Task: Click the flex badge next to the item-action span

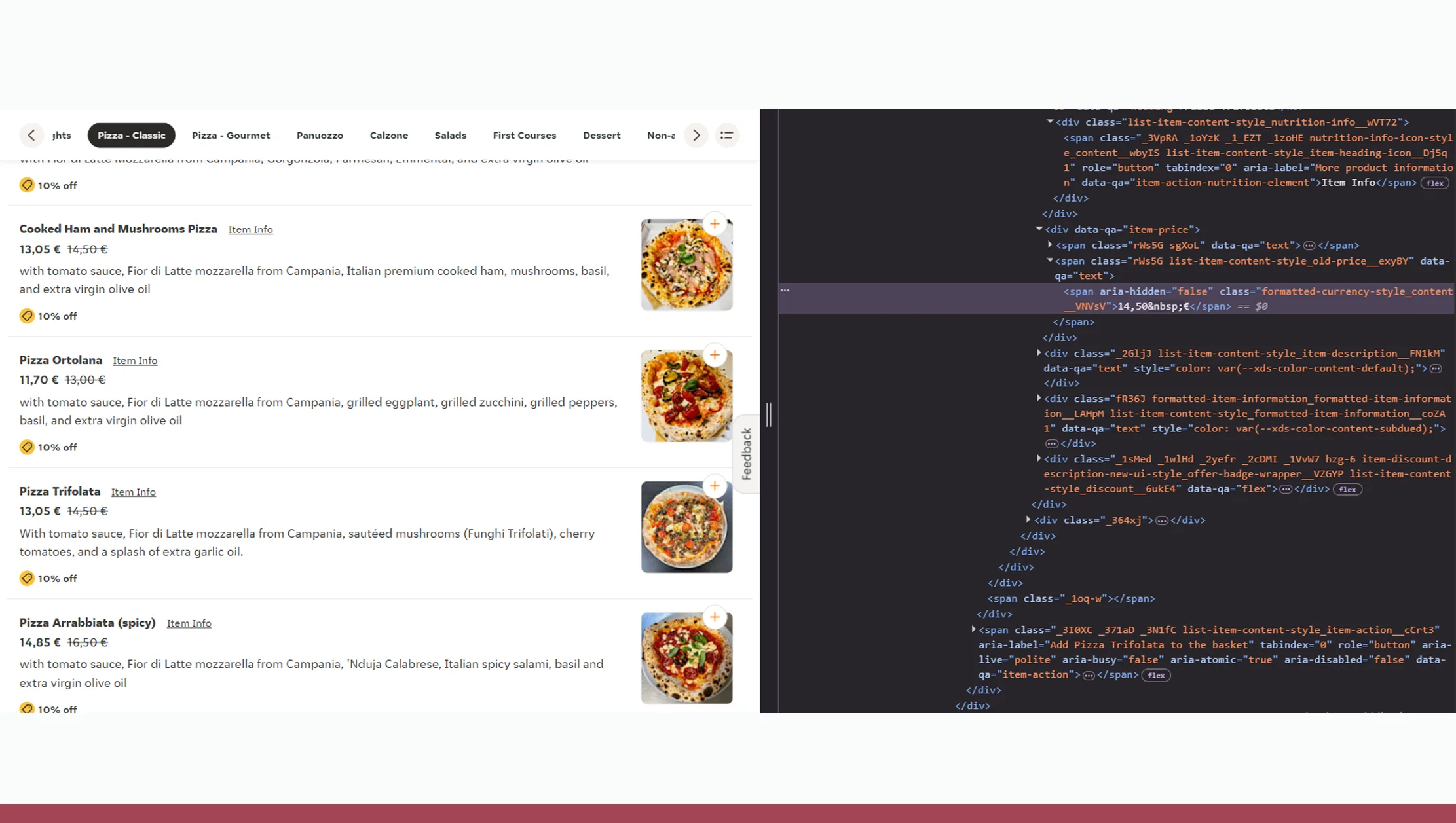Action: coord(1157,675)
